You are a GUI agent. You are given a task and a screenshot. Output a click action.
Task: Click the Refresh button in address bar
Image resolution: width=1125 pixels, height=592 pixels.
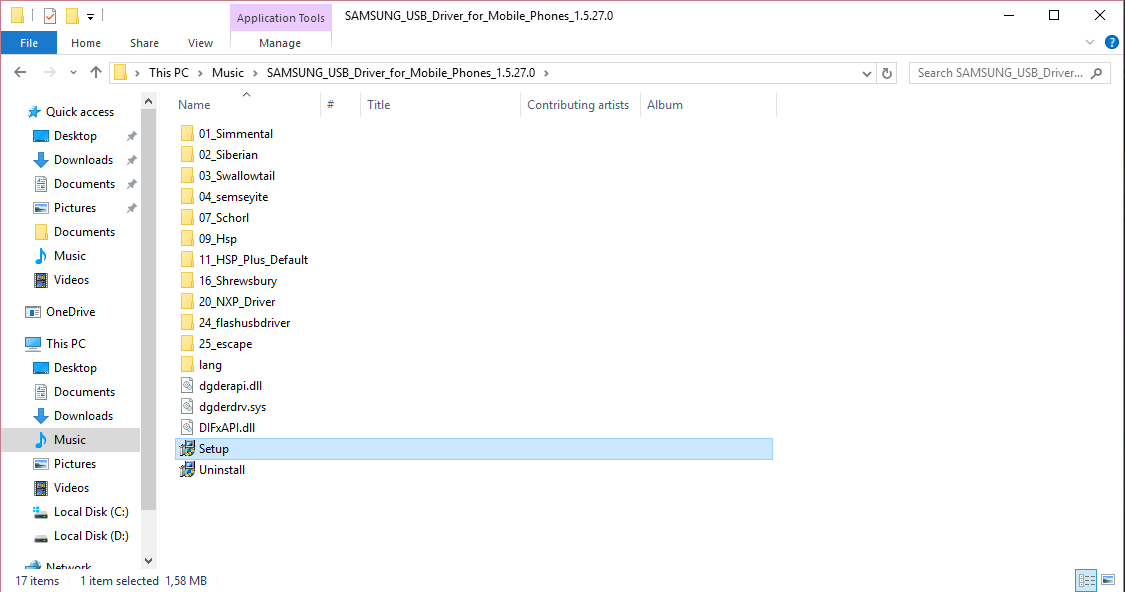pos(887,73)
